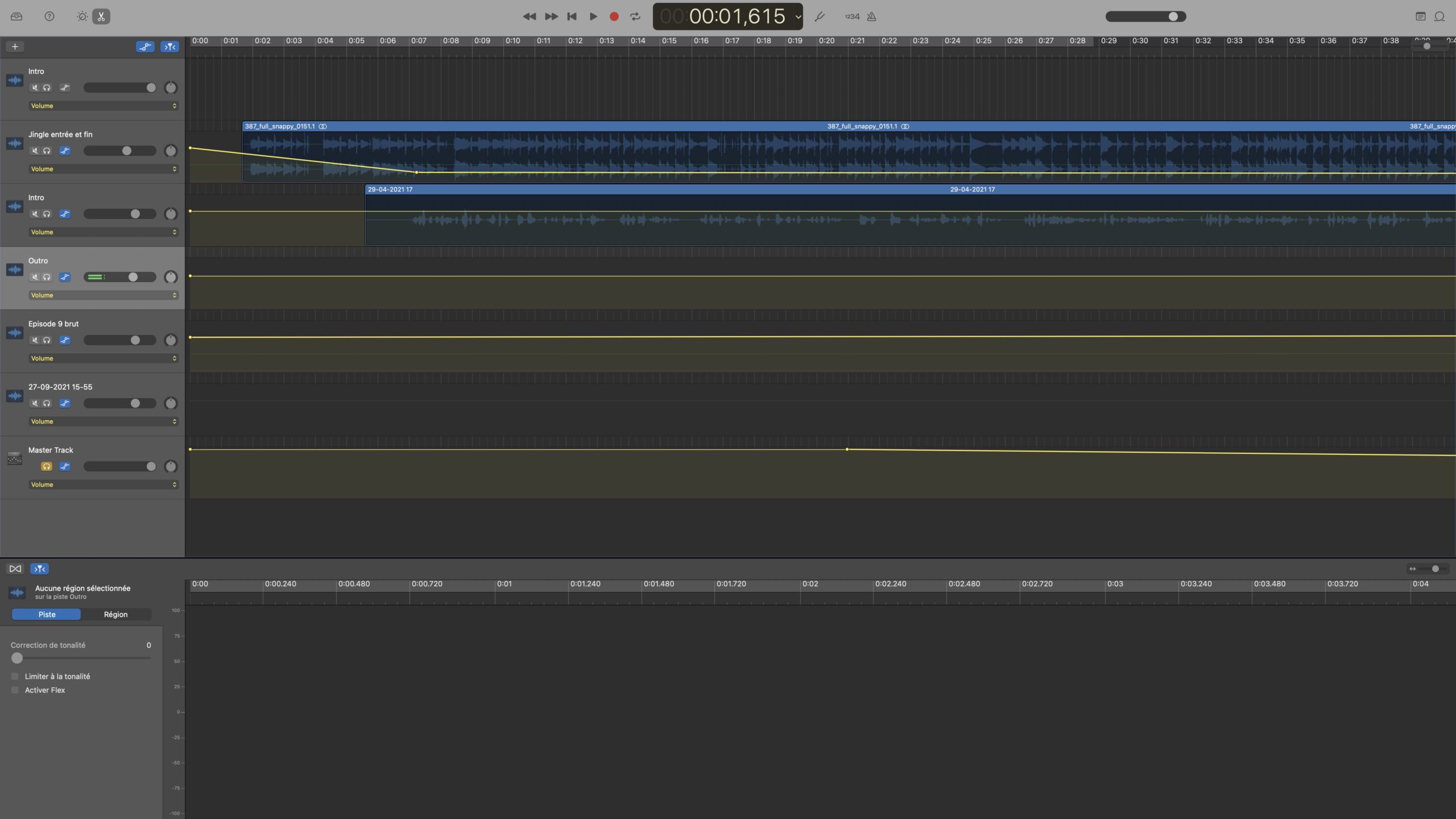This screenshot has width=1456, height=819.
Task: Click the pan knob of the Outro track
Action: [x=171, y=277]
